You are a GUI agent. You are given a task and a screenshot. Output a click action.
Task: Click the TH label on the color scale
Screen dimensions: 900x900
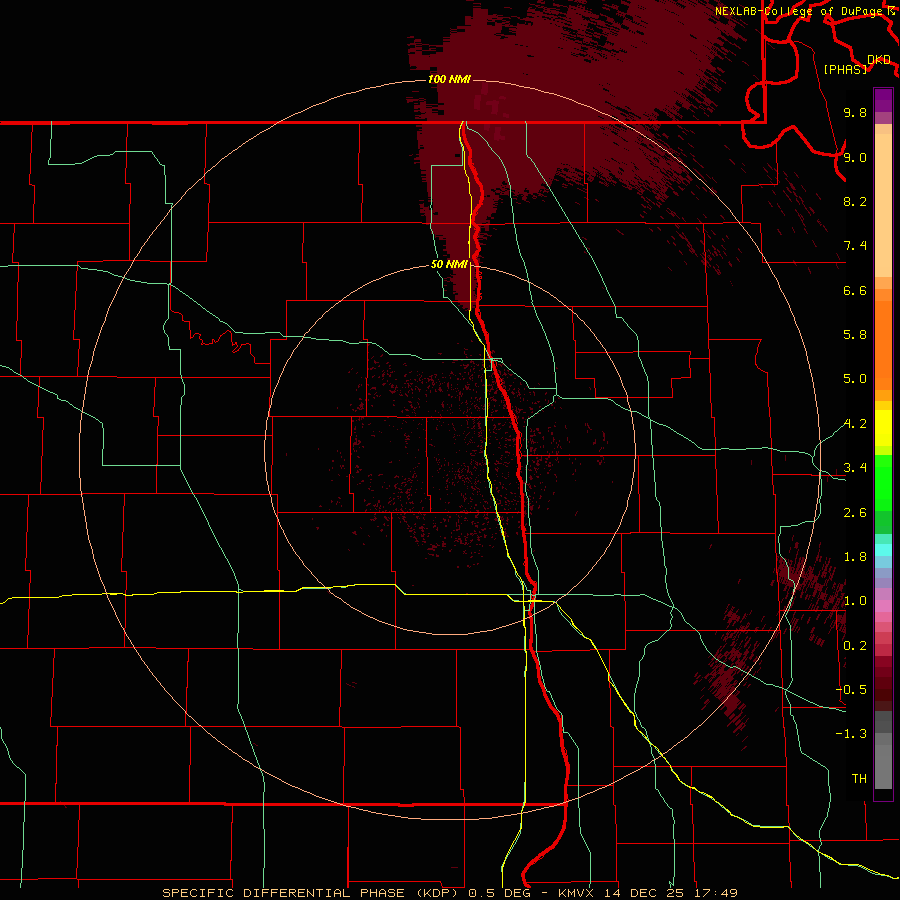tap(859, 779)
